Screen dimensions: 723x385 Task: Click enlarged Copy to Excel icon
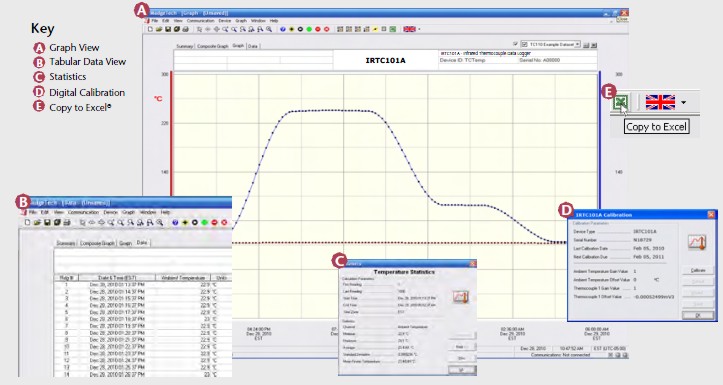621,102
